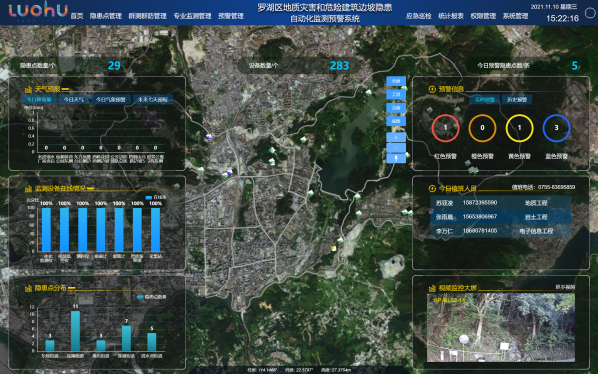The width and height of the screenshot is (598, 374).
Task: Open the 更多视频 link in video panel
Action: [x=565, y=287]
